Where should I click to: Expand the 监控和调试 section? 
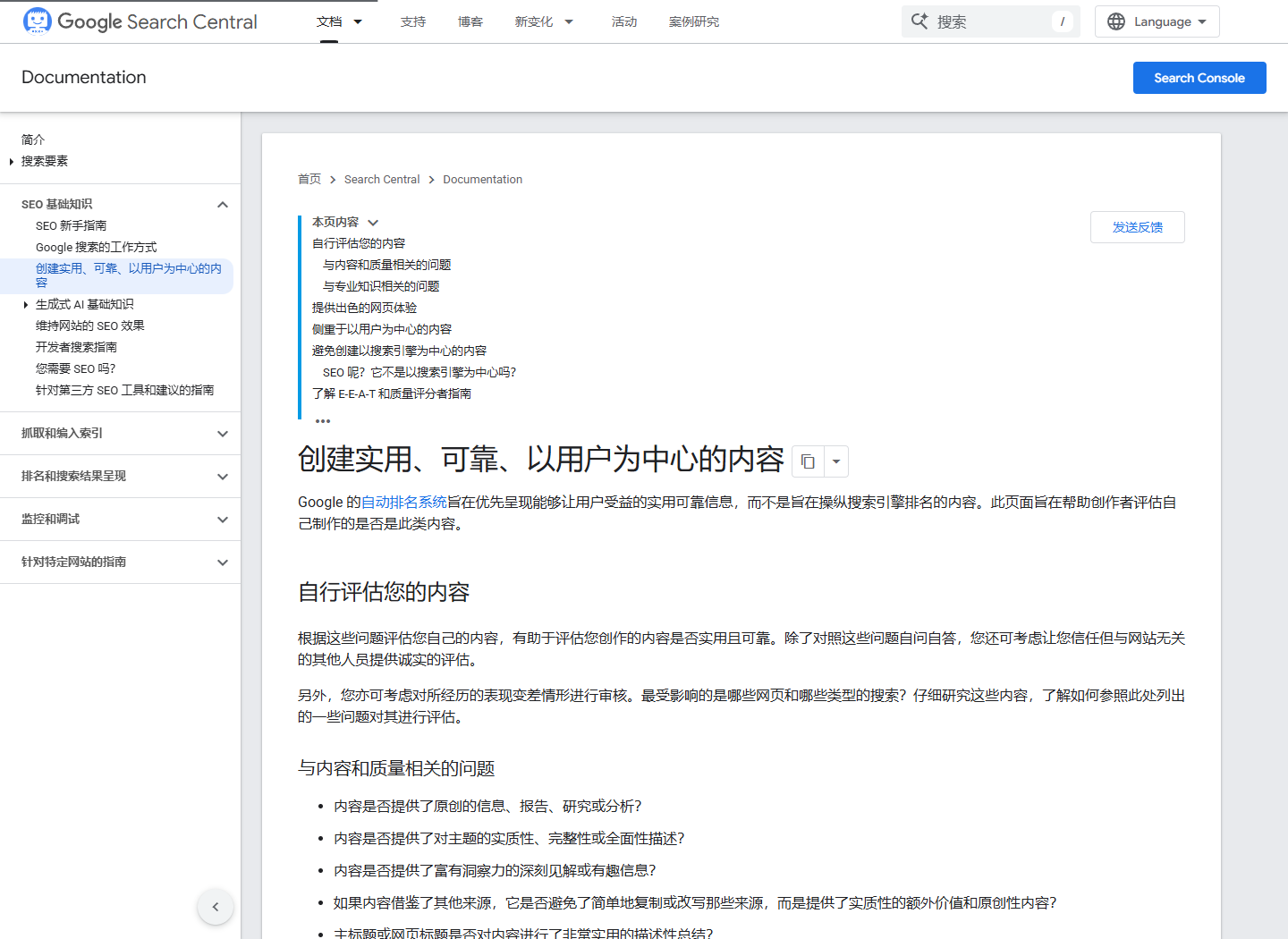[223, 520]
